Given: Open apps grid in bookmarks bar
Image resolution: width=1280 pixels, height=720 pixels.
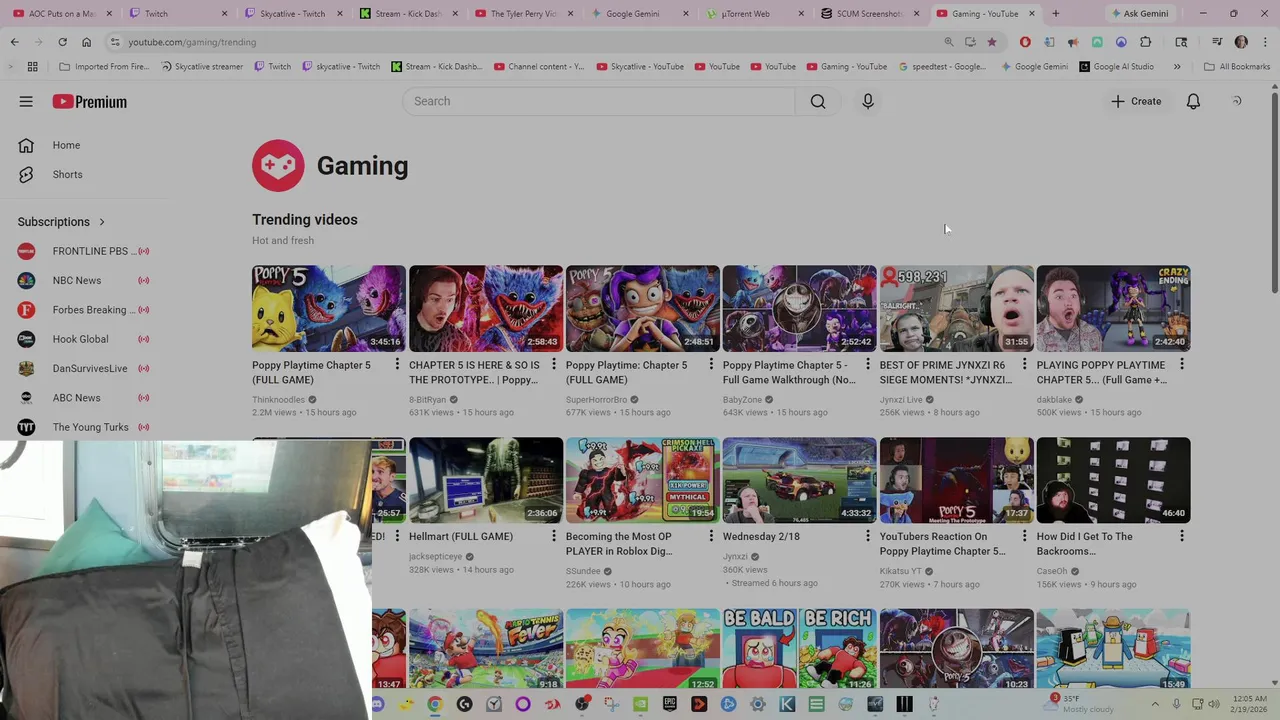Looking at the screenshot, I should click(x=33, y=67).
